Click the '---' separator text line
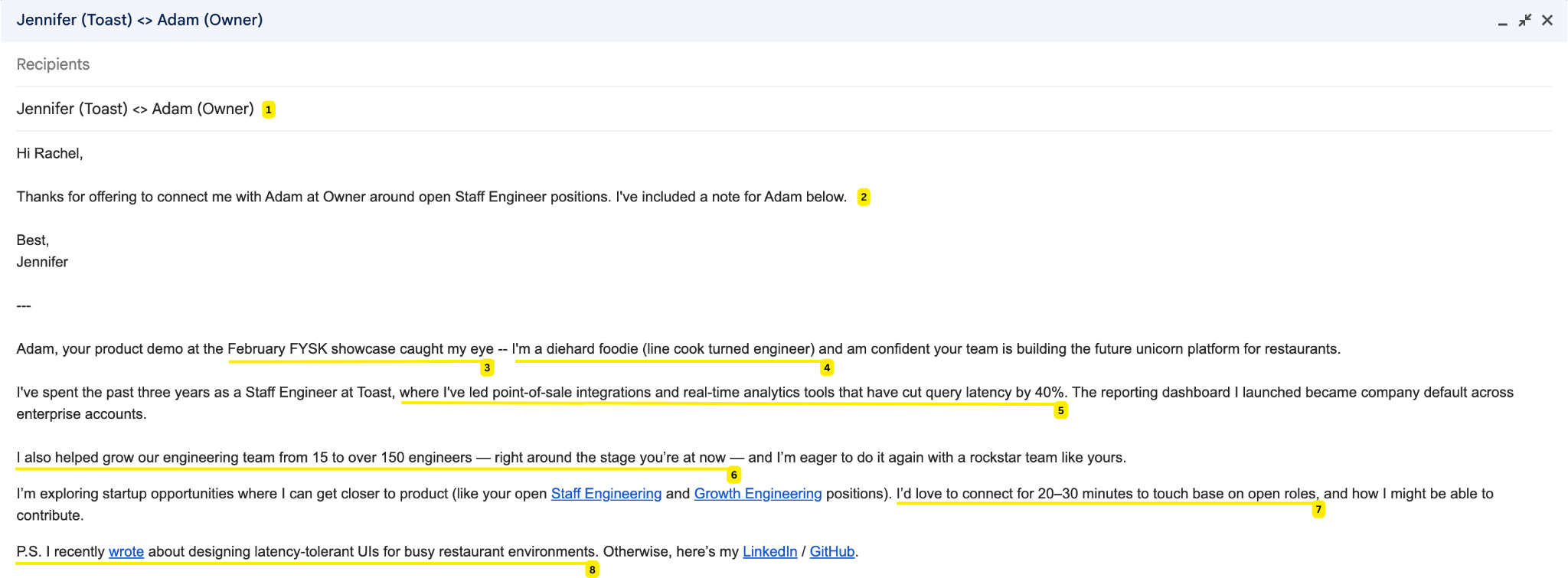The height and width of the screenshot is (578, 1568). tap(24, 305)
